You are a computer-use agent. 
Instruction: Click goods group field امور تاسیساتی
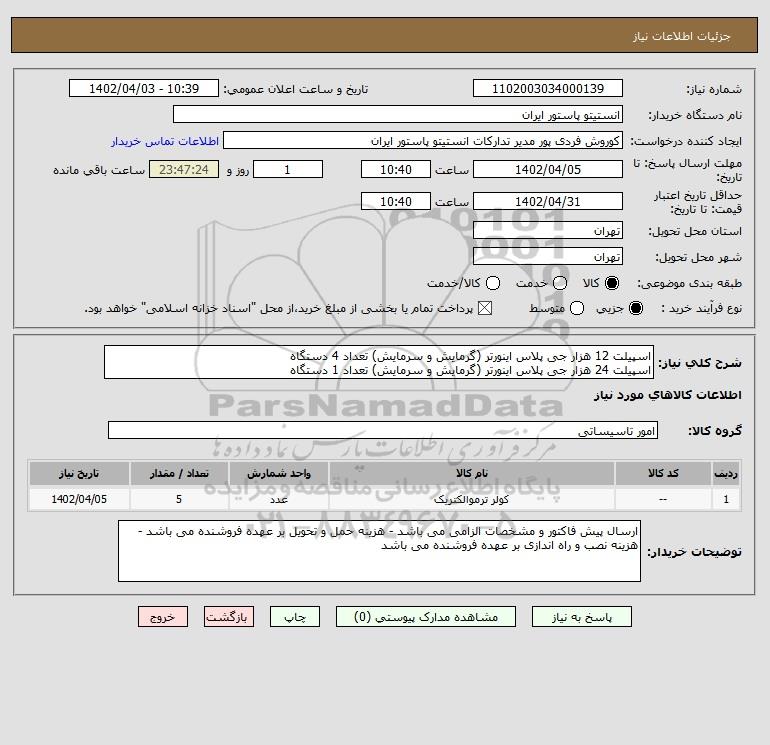tap(383, 430)
